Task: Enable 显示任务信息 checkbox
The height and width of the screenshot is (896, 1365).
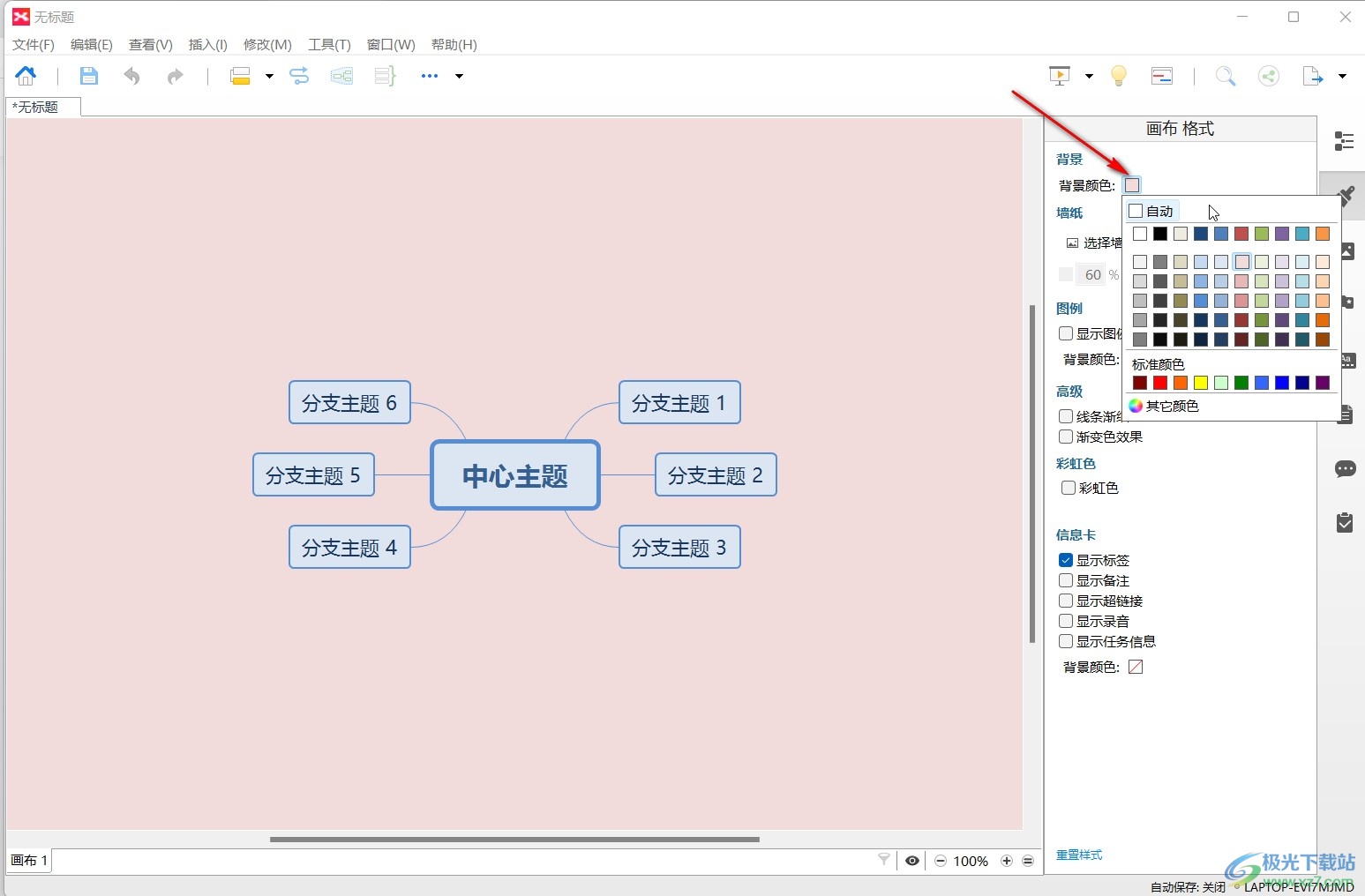Action: [x=1066, y=641]
